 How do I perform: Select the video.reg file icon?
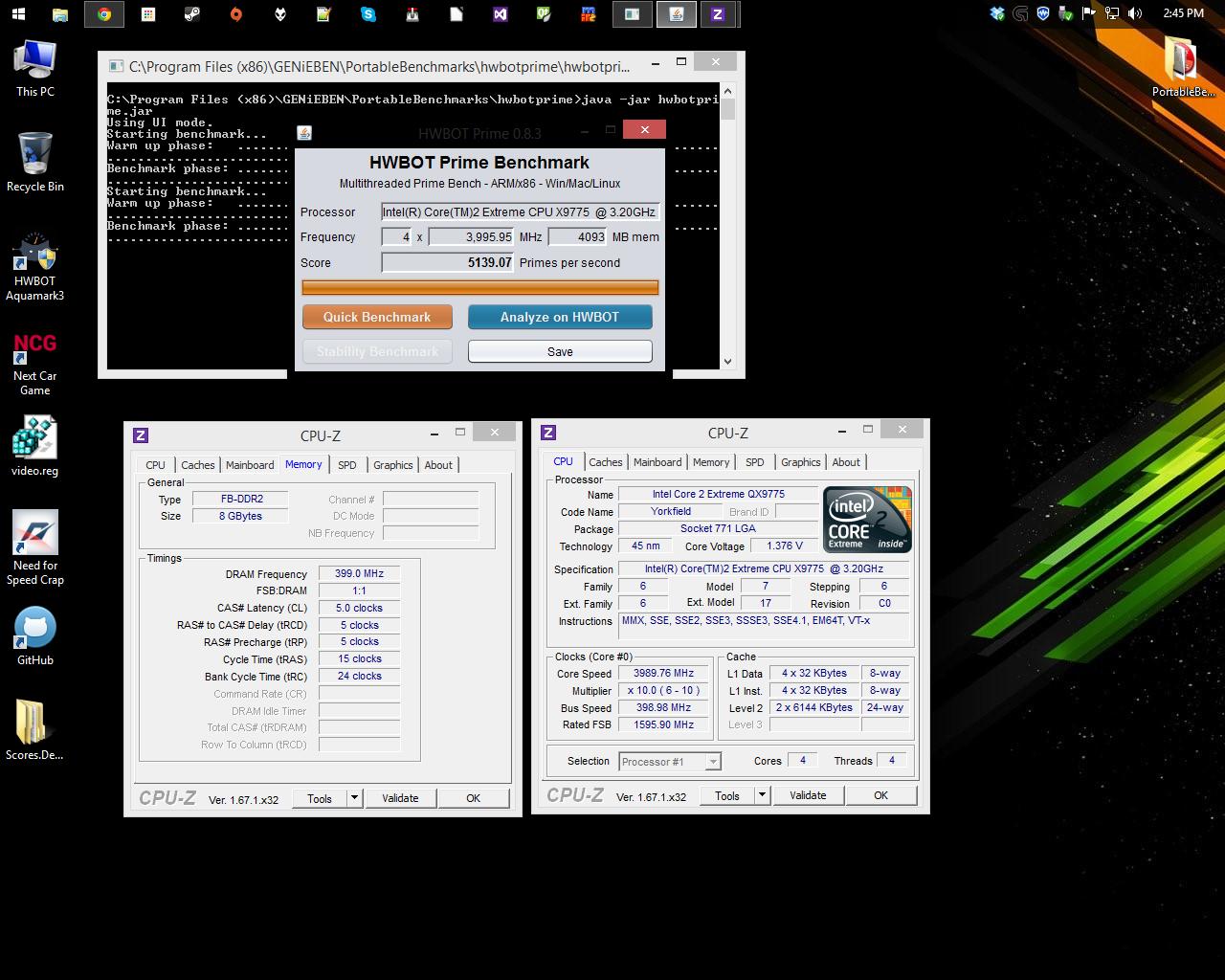pyautogui.click(x=35, y=446)
